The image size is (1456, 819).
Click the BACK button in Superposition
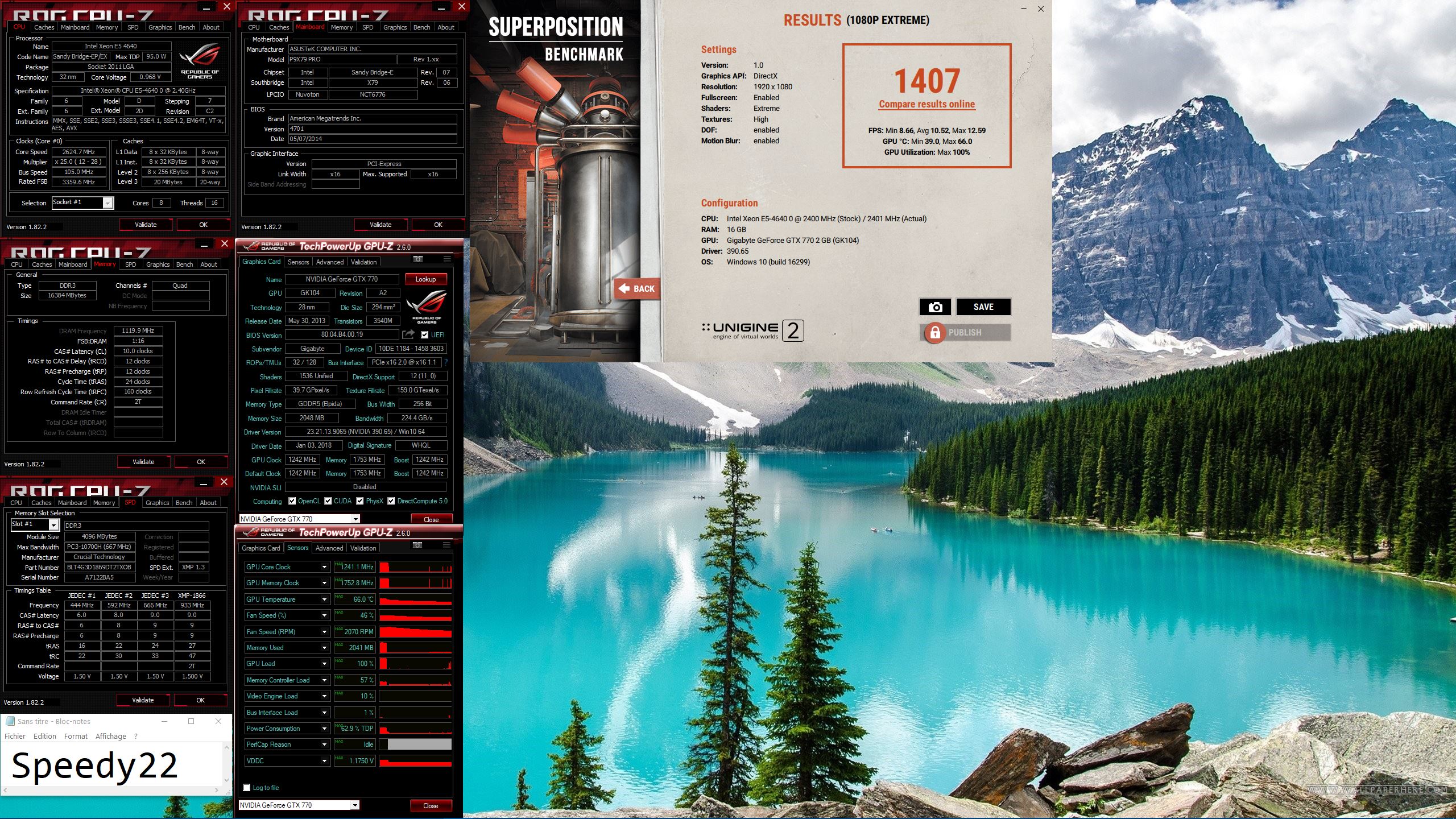tap(637, 289)
